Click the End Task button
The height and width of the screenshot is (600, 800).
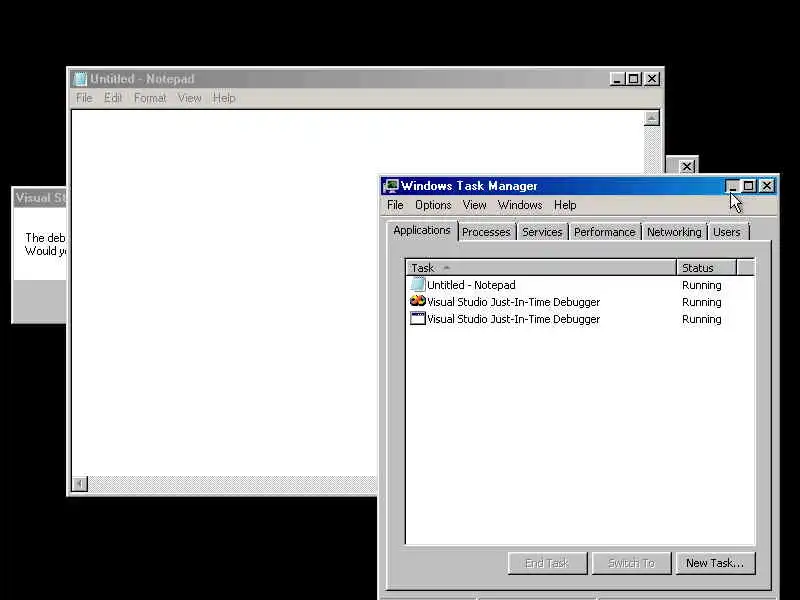click(547, 563)
